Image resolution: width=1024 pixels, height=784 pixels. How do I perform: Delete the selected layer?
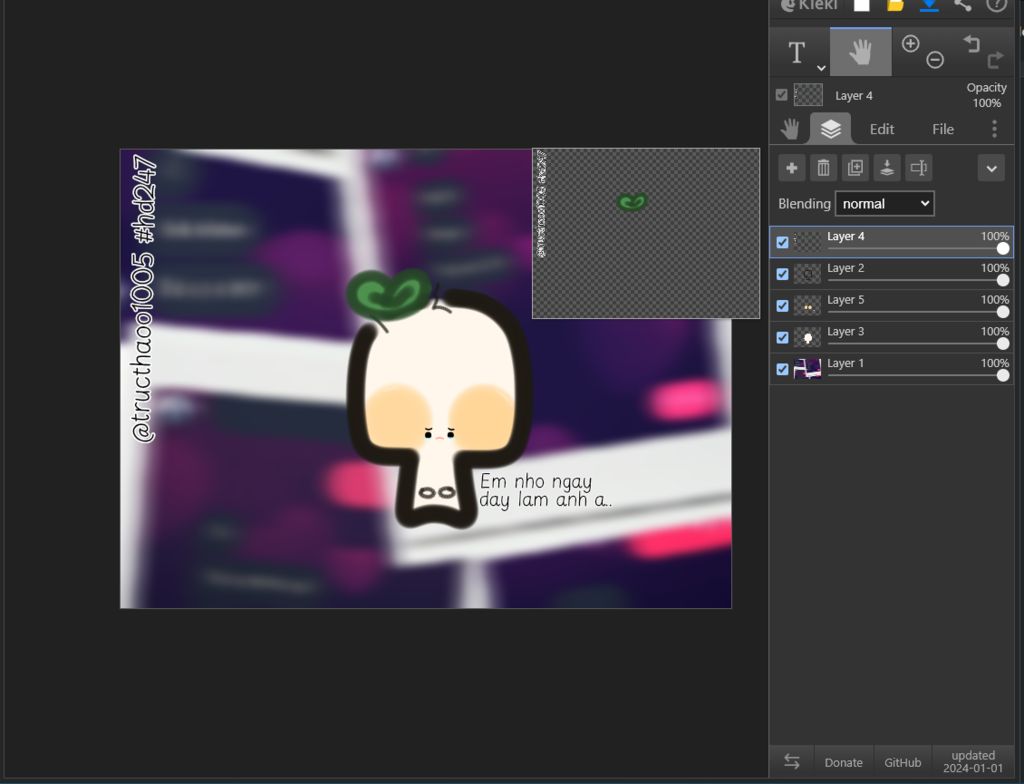click(x=824, y=168)
